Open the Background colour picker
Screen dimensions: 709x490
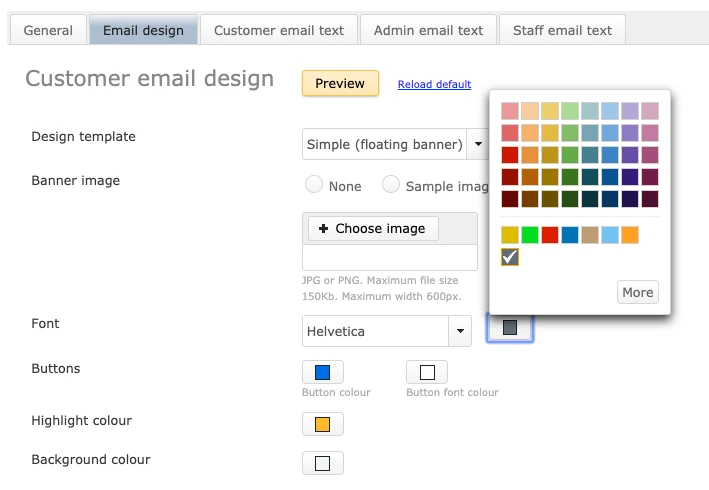click(x=322, y=463)
